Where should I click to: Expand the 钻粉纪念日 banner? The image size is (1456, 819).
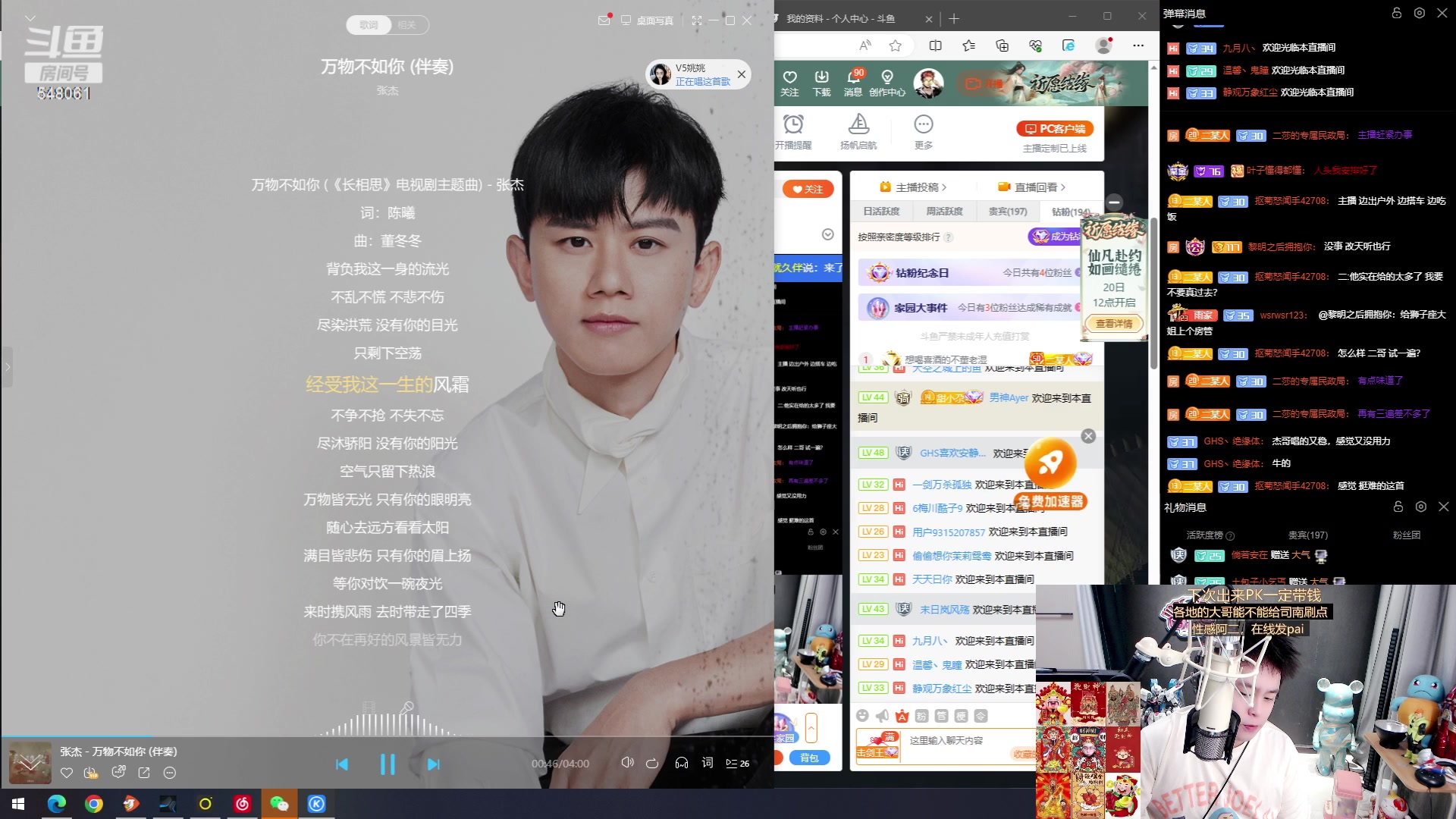click(969, 272)
